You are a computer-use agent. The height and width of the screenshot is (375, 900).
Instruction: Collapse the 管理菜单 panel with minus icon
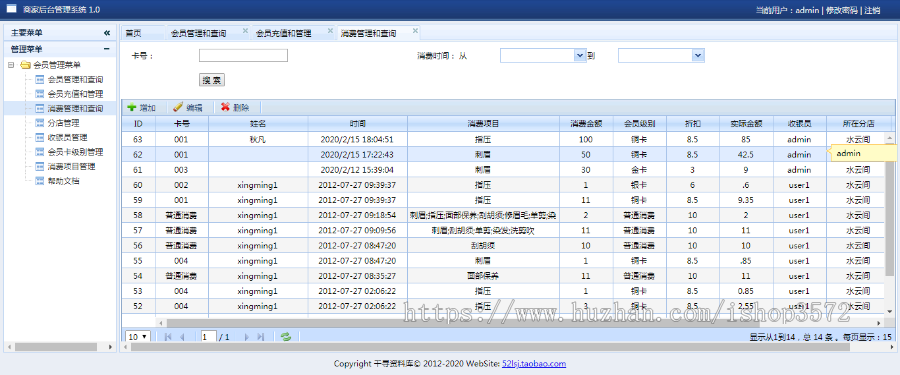[x=107, y=49]
